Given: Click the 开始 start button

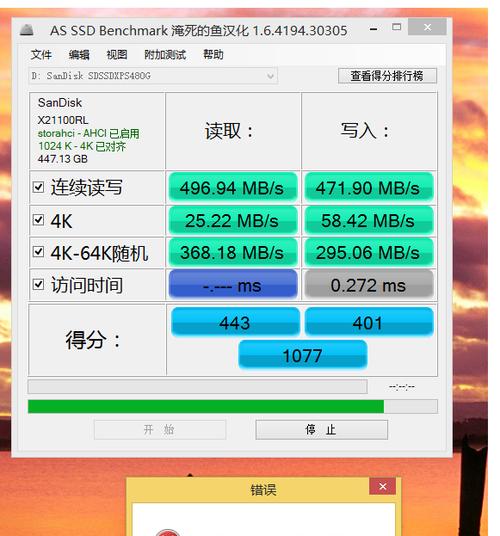Looking at the screenshot, I should pos(160,430).
